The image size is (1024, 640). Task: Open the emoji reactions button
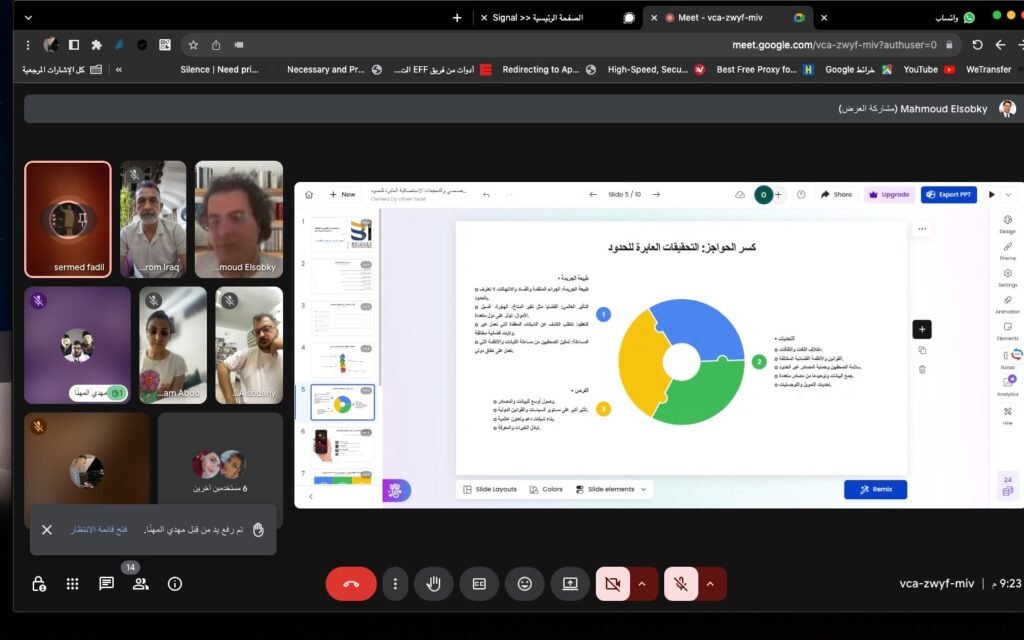tap(524, 584)
